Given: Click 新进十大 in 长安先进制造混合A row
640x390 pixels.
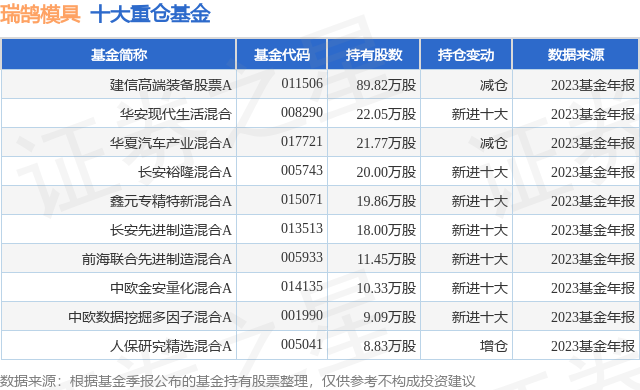Looking at the screenshot, I should click(x=480, y=230).
